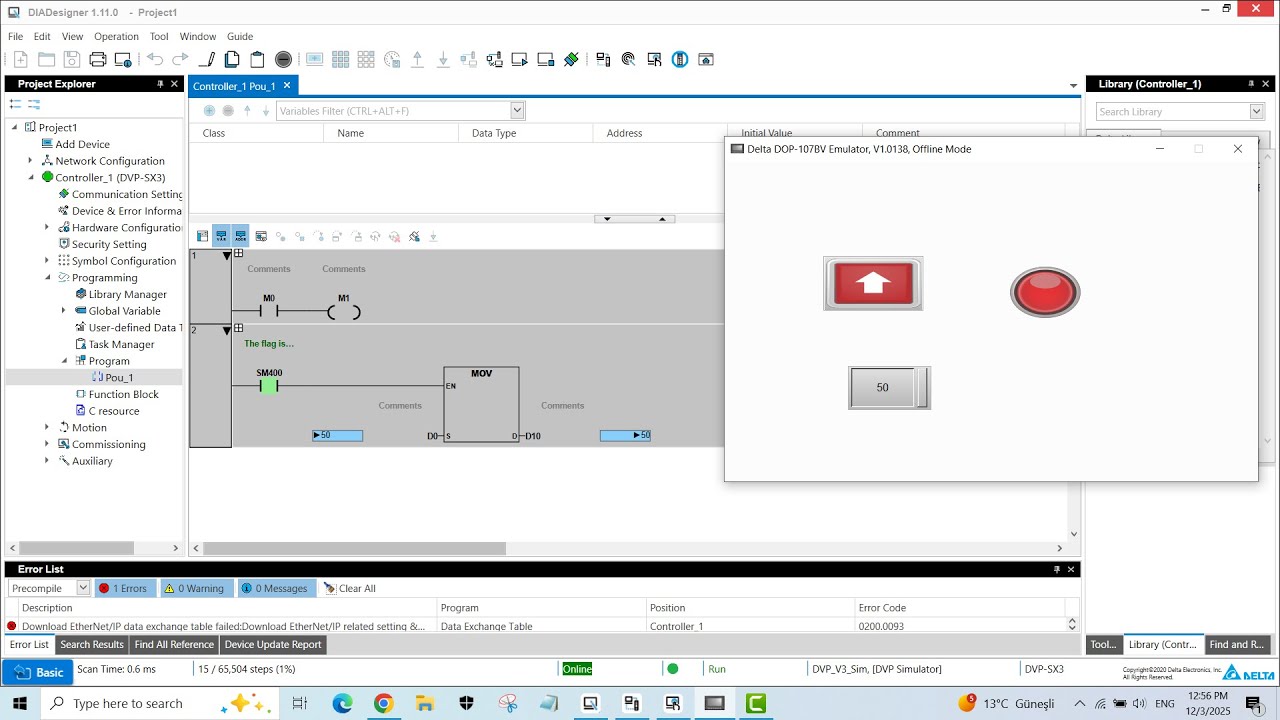This screenshot has width=1280, height=720.
Task: Click the expand-all list icon in Project Explorer
Action: click(15, 104)
